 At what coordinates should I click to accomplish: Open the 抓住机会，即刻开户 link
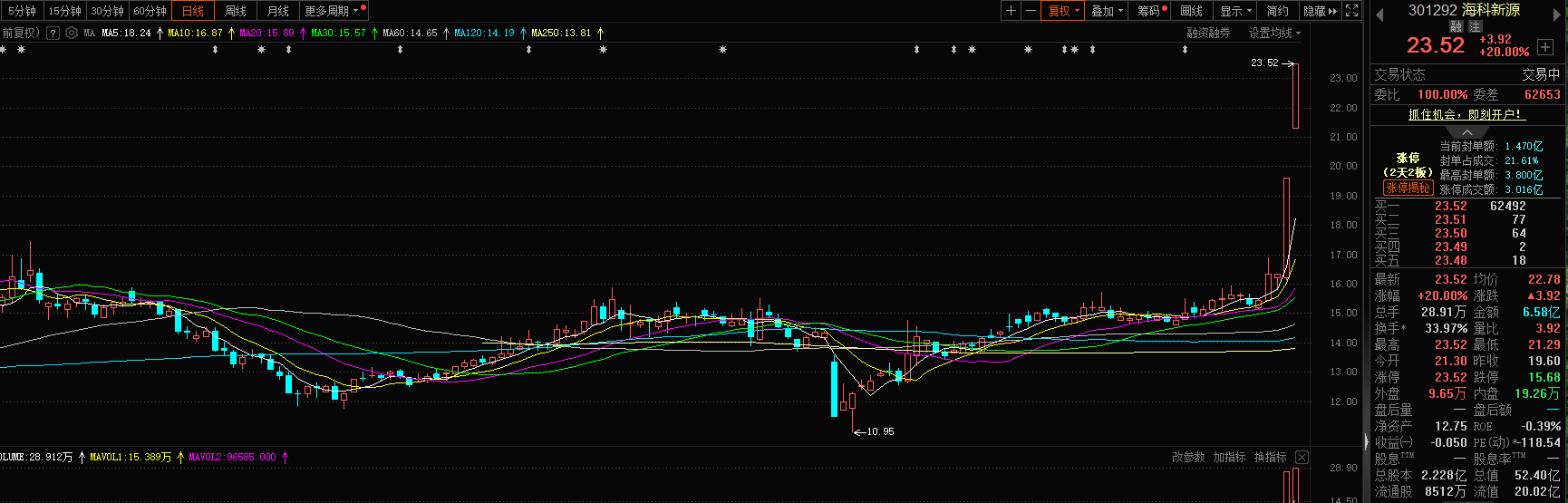[1466, 114]
